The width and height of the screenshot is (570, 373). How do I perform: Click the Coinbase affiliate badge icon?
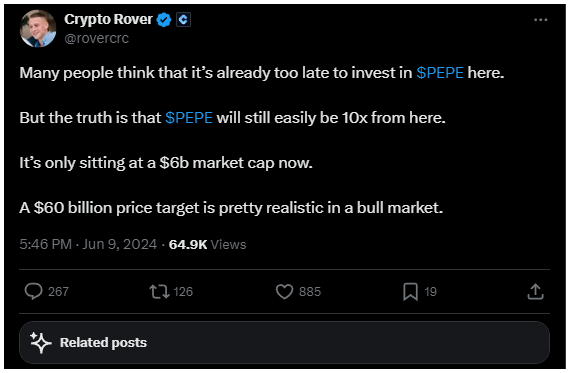pos(184,20)
